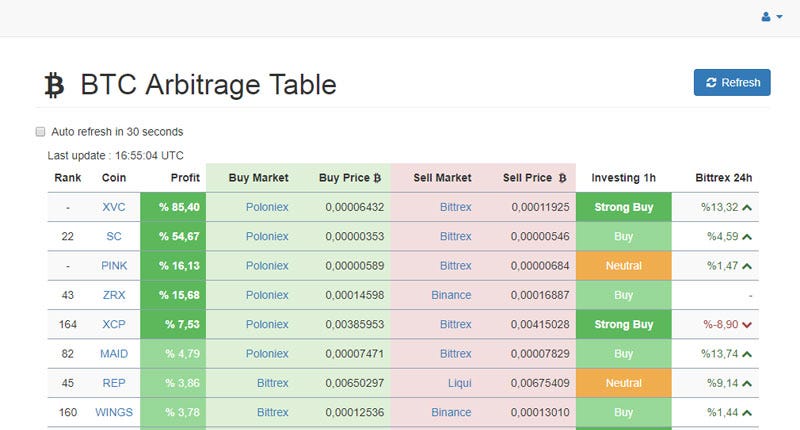Click the up arrow beside %4,59
800x430 pixels.
pyautogui.click(x=747, y=237)
